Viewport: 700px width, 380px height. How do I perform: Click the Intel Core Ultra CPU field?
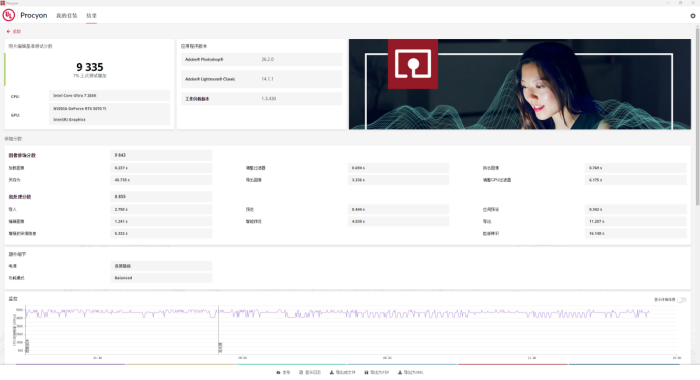[109, 96]
